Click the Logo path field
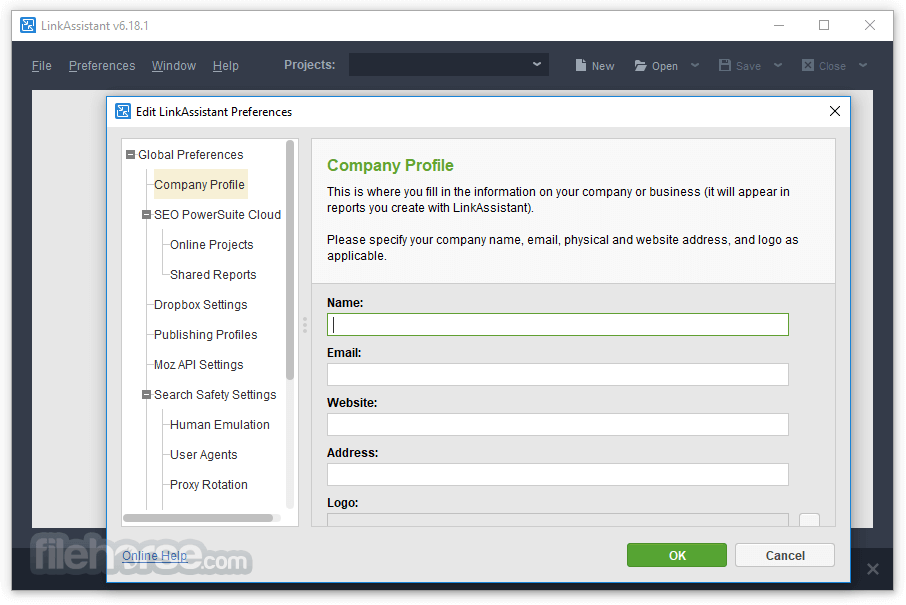This screenshot has height=605, width=906. pyautogui.click(x=558, y=519)
